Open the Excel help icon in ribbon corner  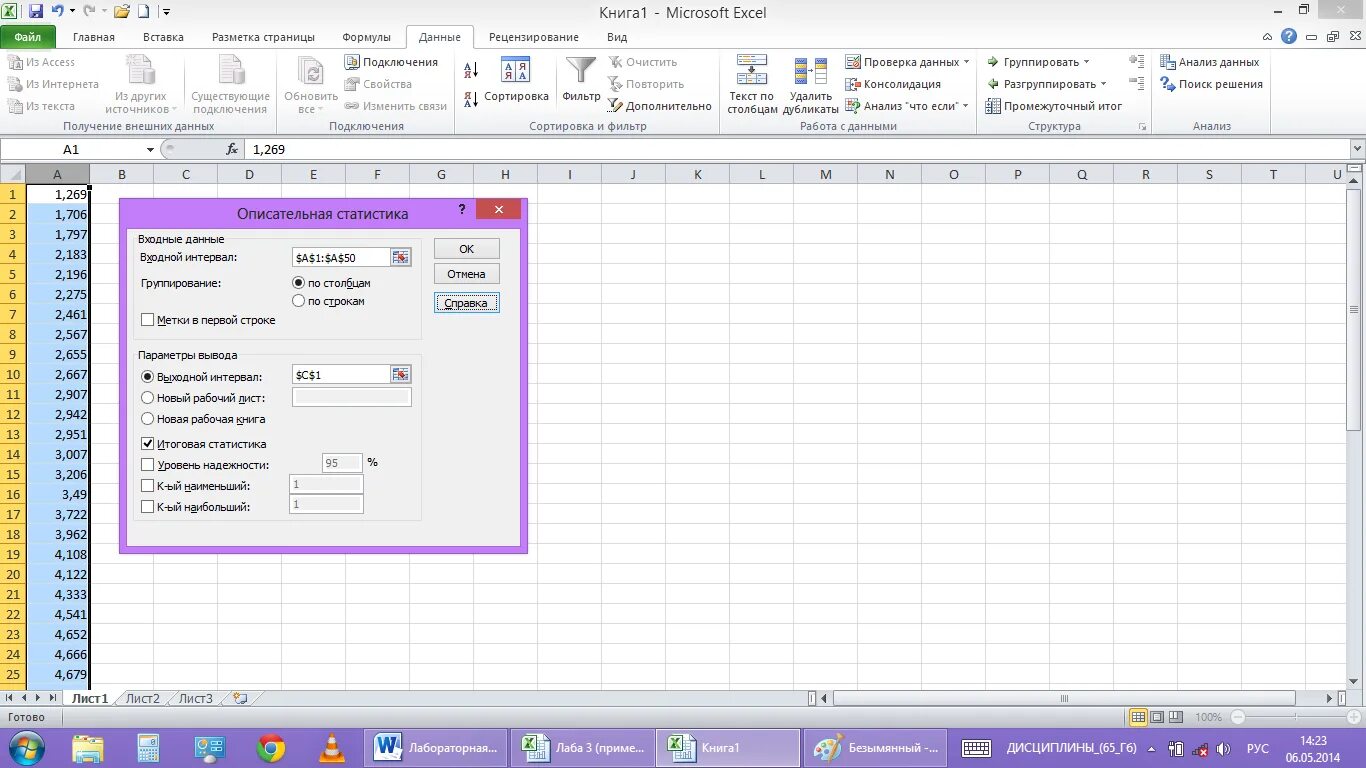coord(1289,37)
